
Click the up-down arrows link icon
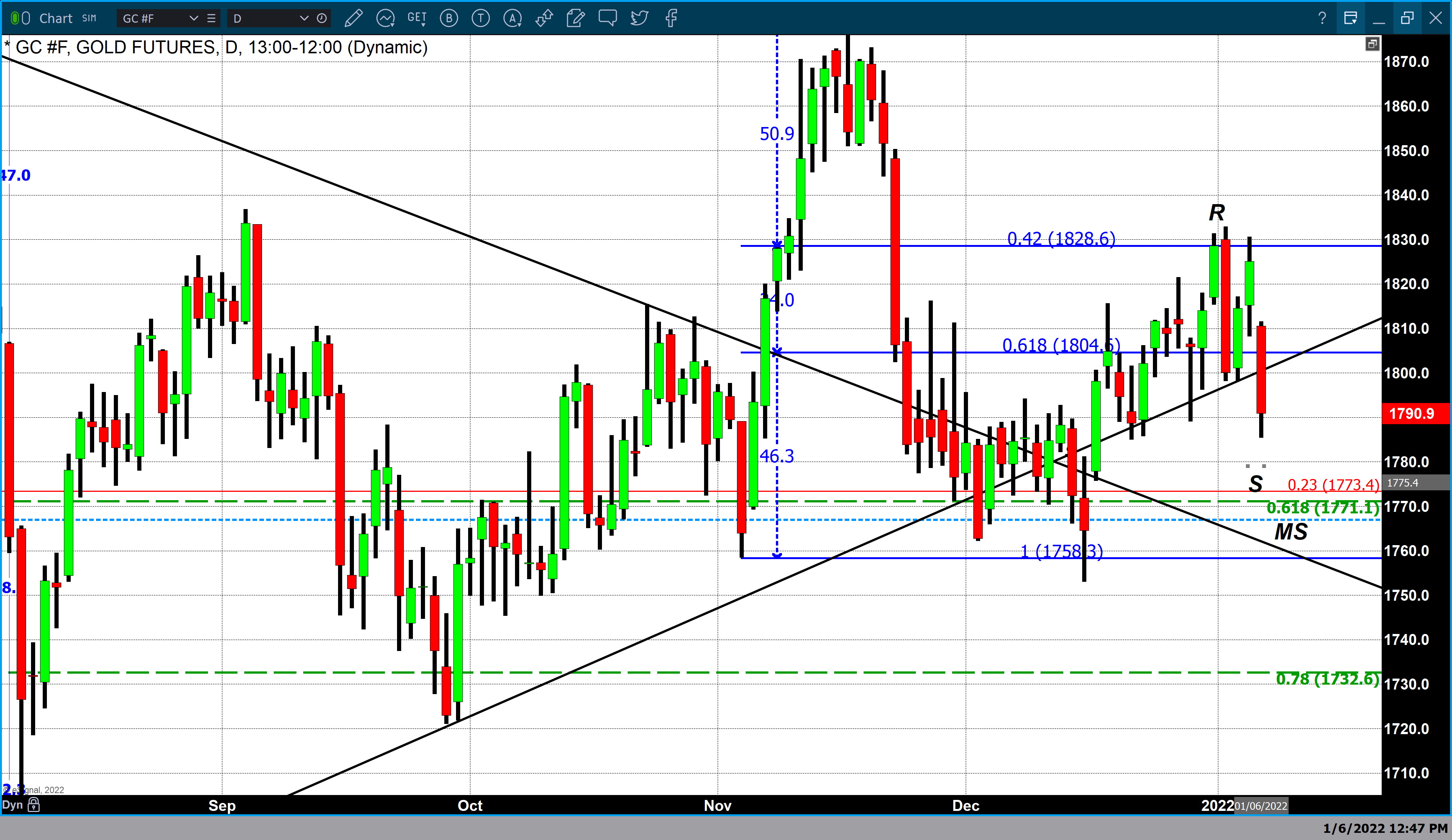(x=543, y=19)
